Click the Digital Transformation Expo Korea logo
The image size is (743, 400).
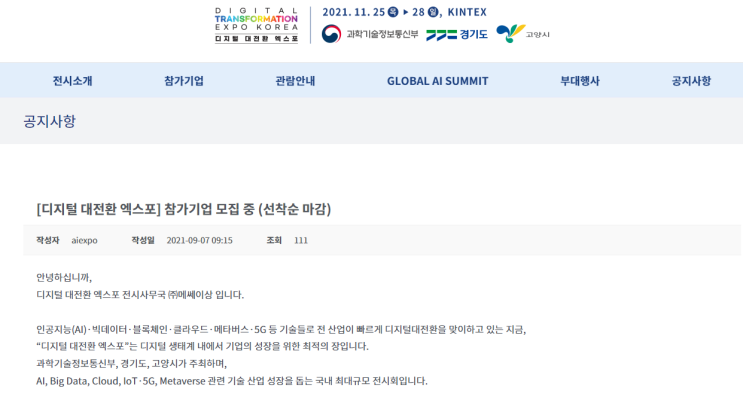coord(256,25)
